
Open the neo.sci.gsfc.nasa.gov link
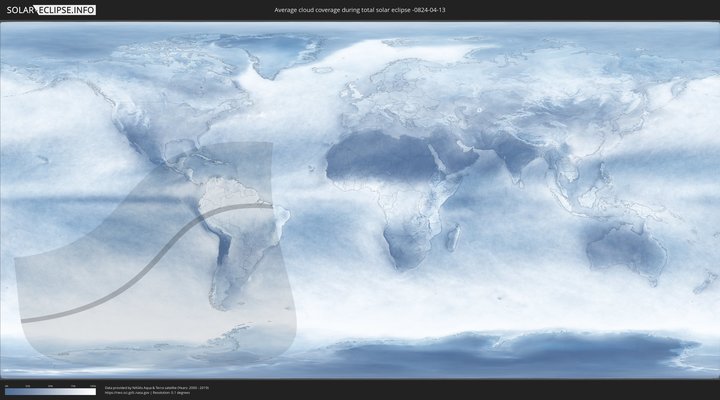123,392
